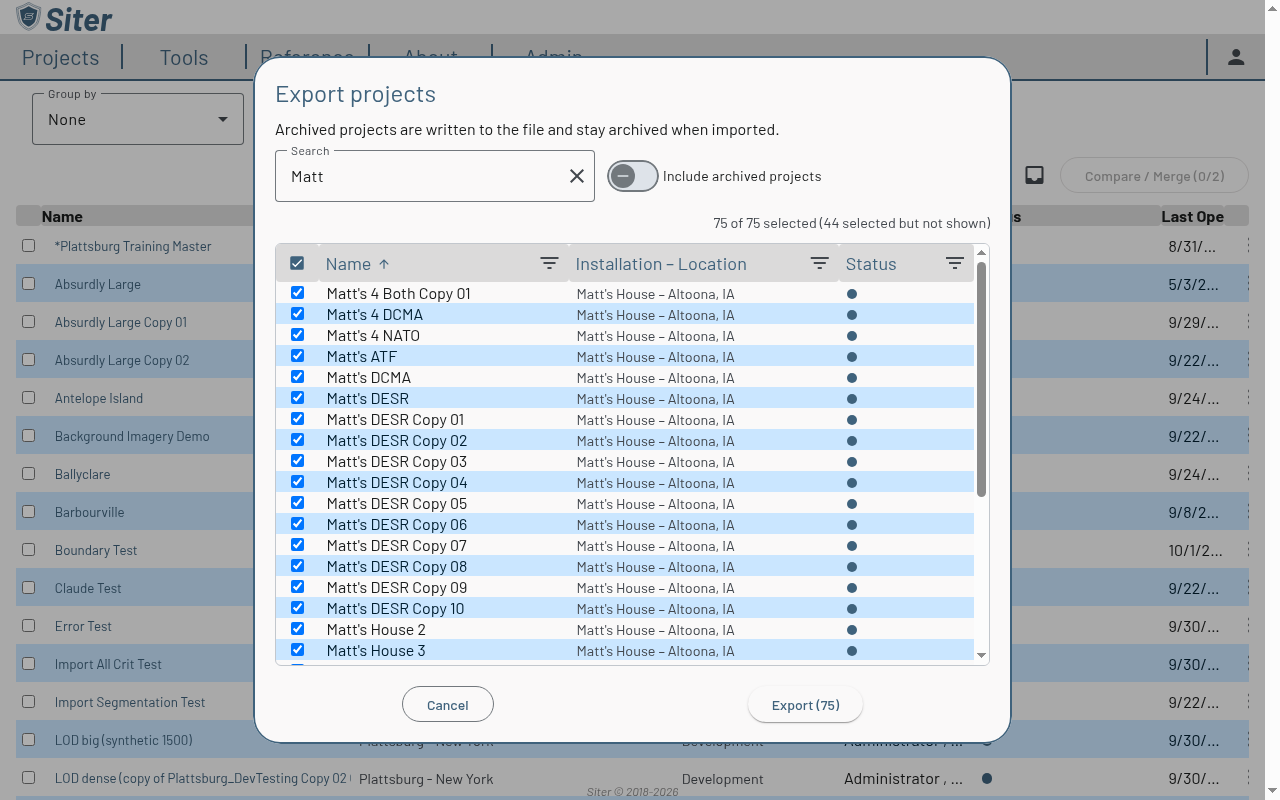Open the user account icon
This screenshot has width=1280, height=800.
coord(1236,57)
